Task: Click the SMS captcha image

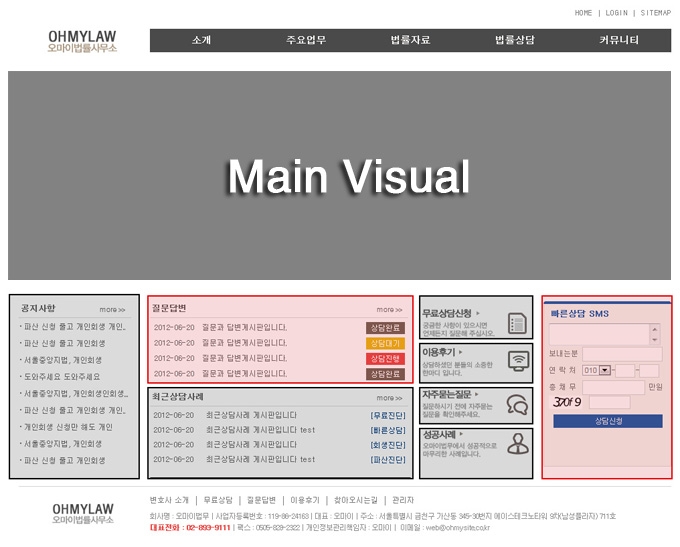Action: coord(567,402)
